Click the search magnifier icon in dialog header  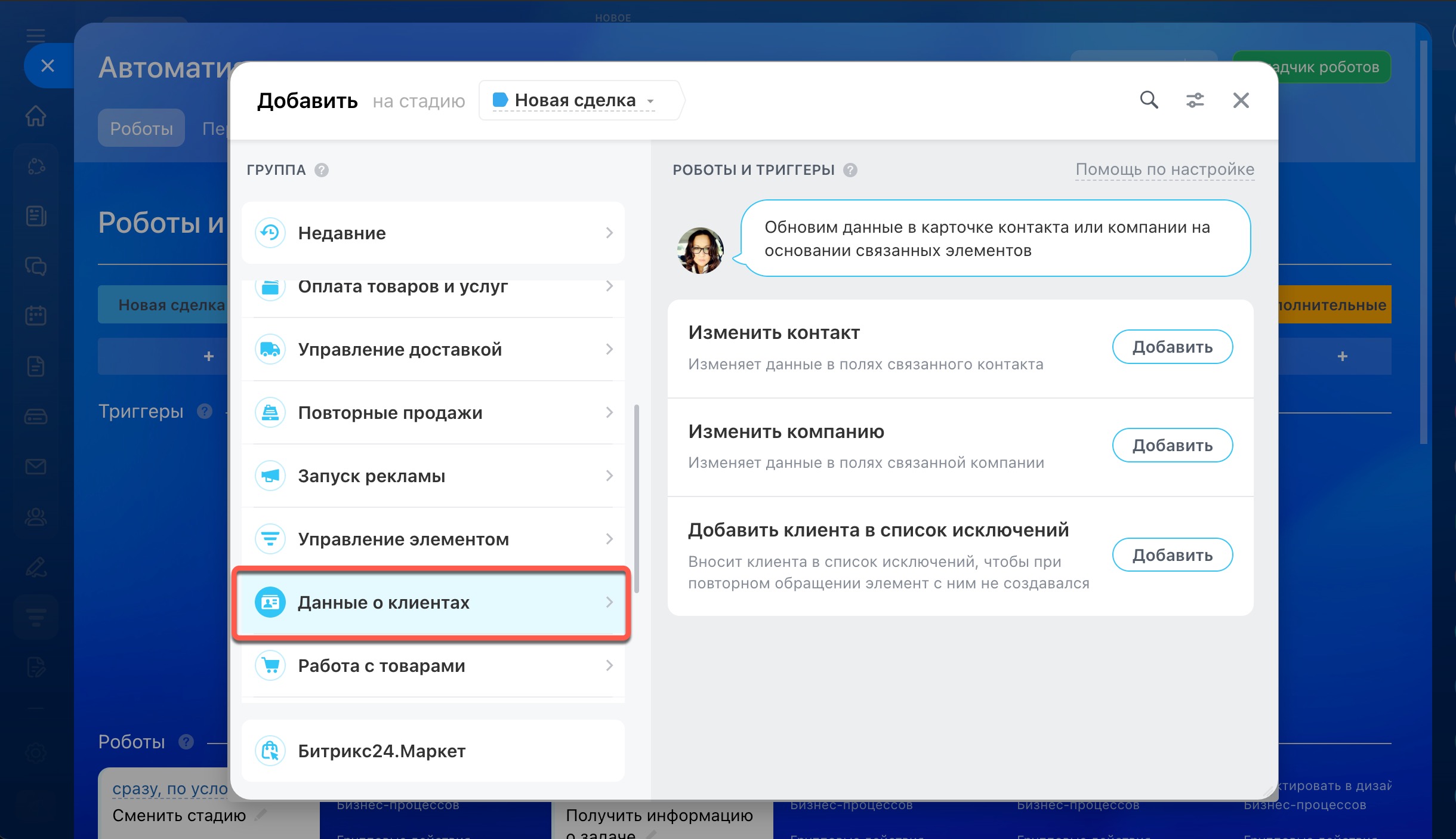coord(1149,100)
